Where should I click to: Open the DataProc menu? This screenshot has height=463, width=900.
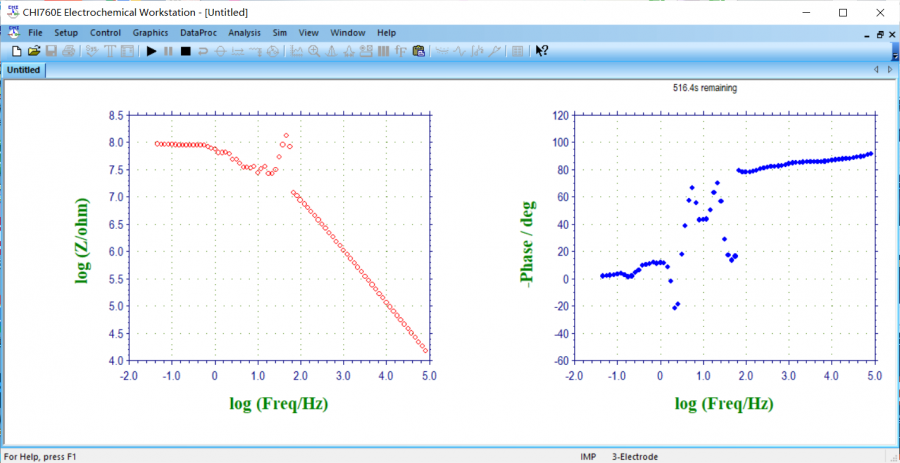pos(198,33)
